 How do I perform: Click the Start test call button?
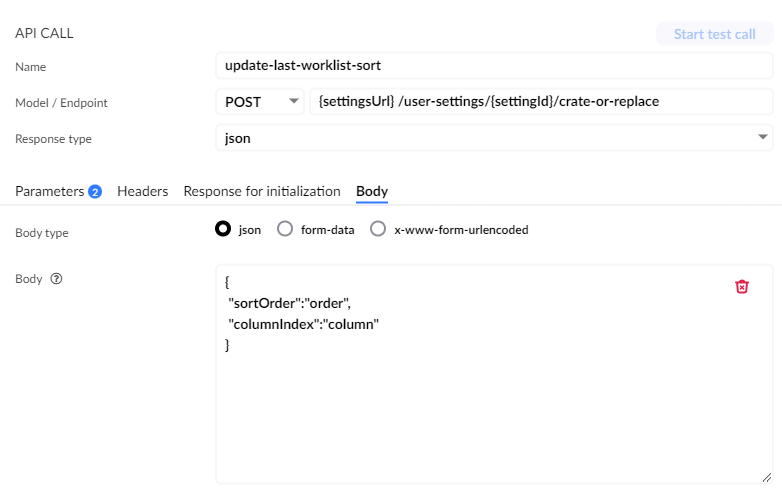pyautogui.click(x=715, y=34)
